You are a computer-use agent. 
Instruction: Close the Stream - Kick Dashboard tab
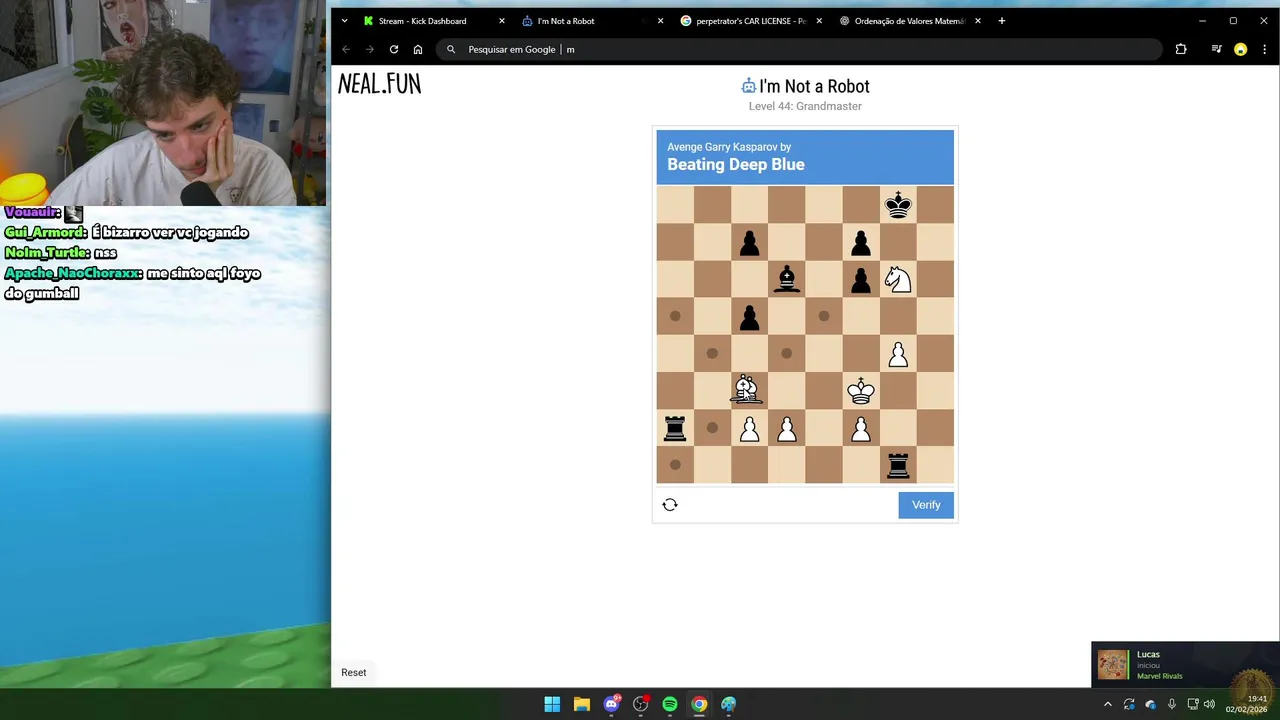click(x=502, y=21)
